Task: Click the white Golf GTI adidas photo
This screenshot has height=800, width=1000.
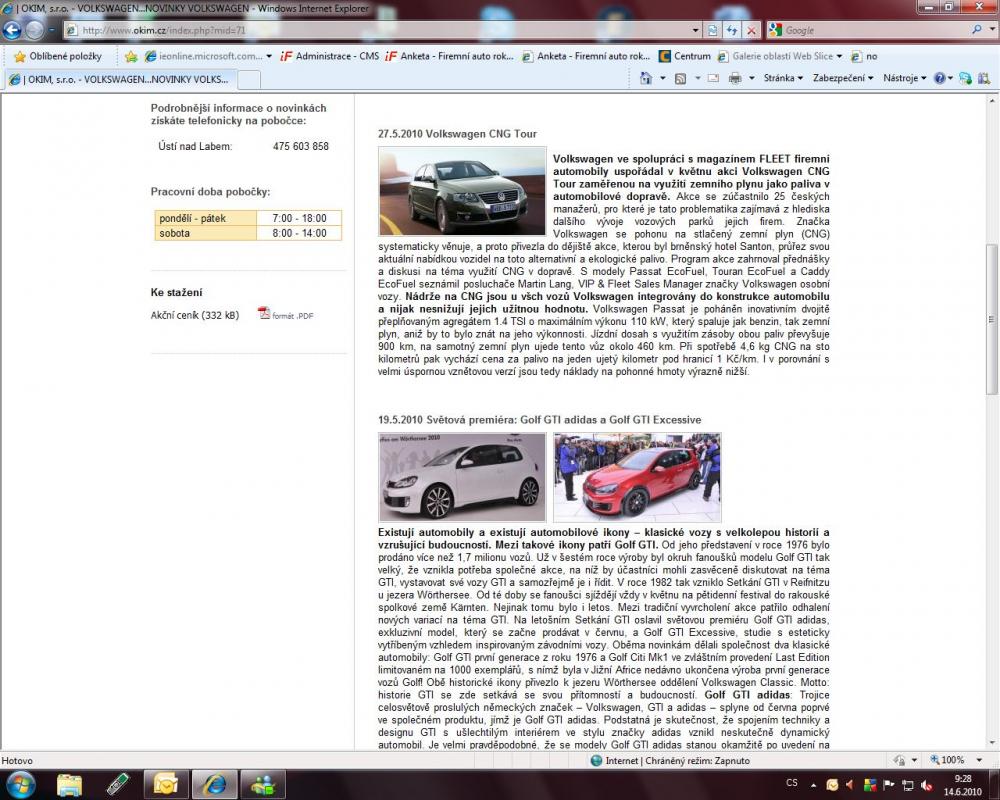Action: [x=462, y=477]
